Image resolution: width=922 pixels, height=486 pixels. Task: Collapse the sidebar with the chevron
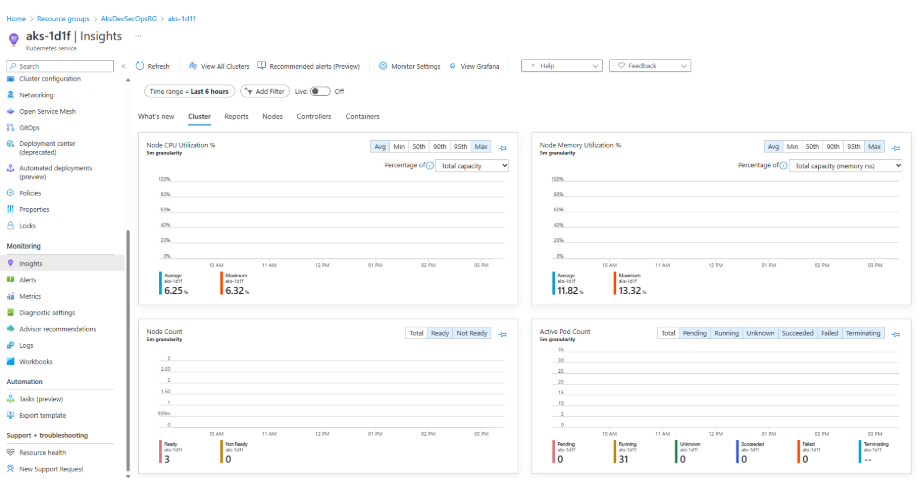123,66
